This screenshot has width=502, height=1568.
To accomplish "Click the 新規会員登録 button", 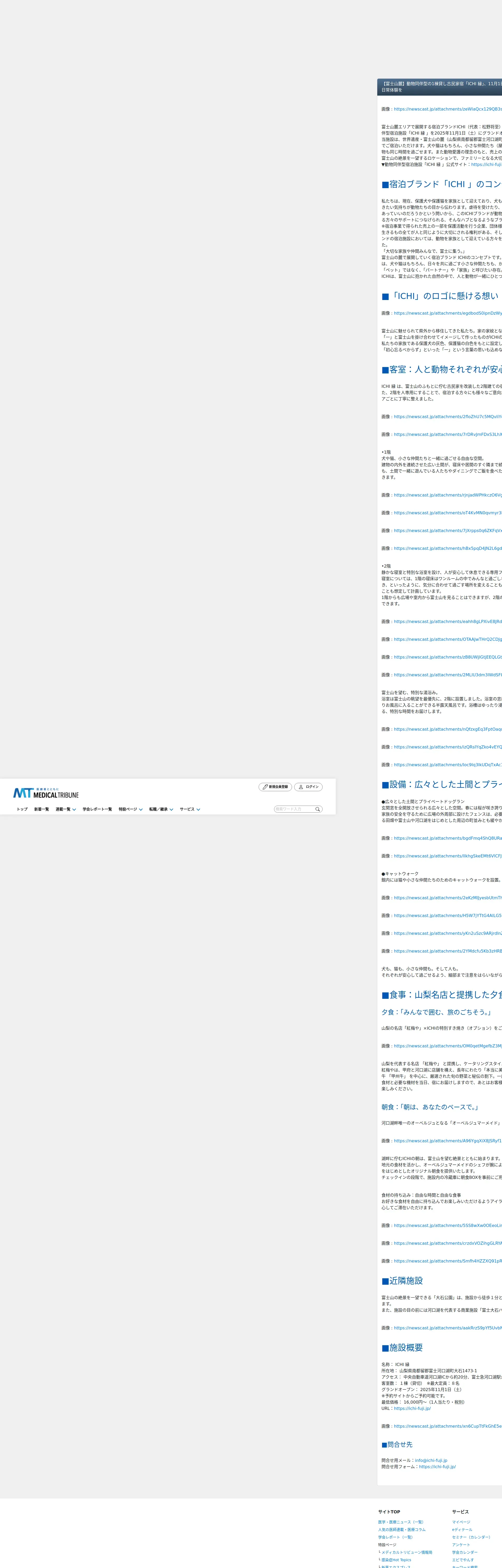I will pyautogui.click(x=275, y=787).
